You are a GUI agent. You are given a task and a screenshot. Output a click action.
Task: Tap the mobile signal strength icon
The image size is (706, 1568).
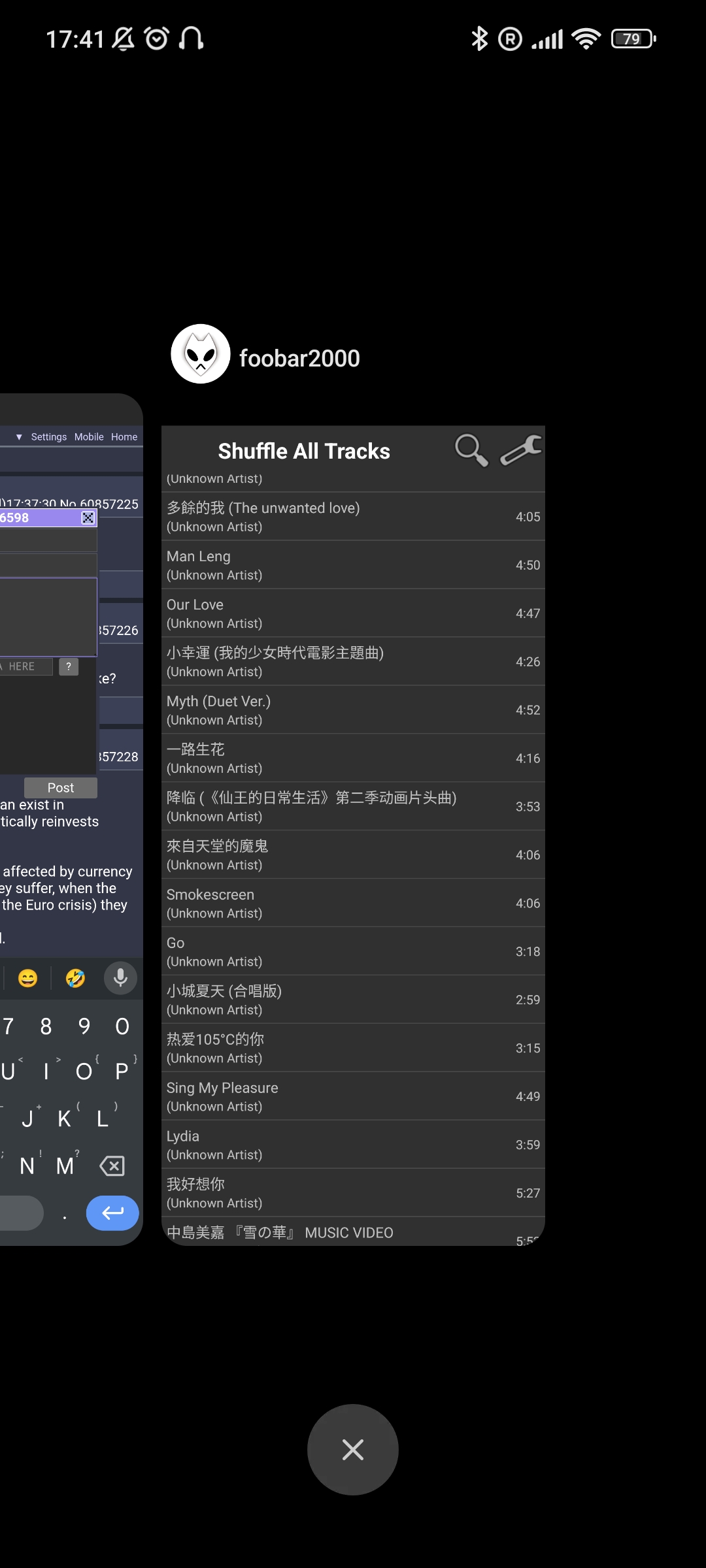pos(547,39)
